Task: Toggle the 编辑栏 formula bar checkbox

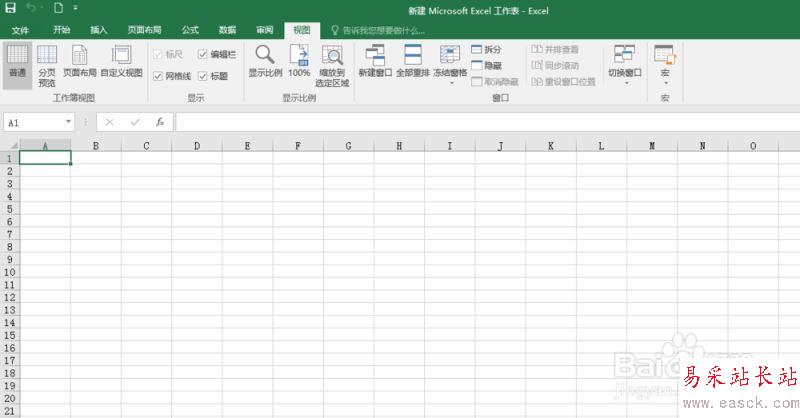Action: coord(203,54)
